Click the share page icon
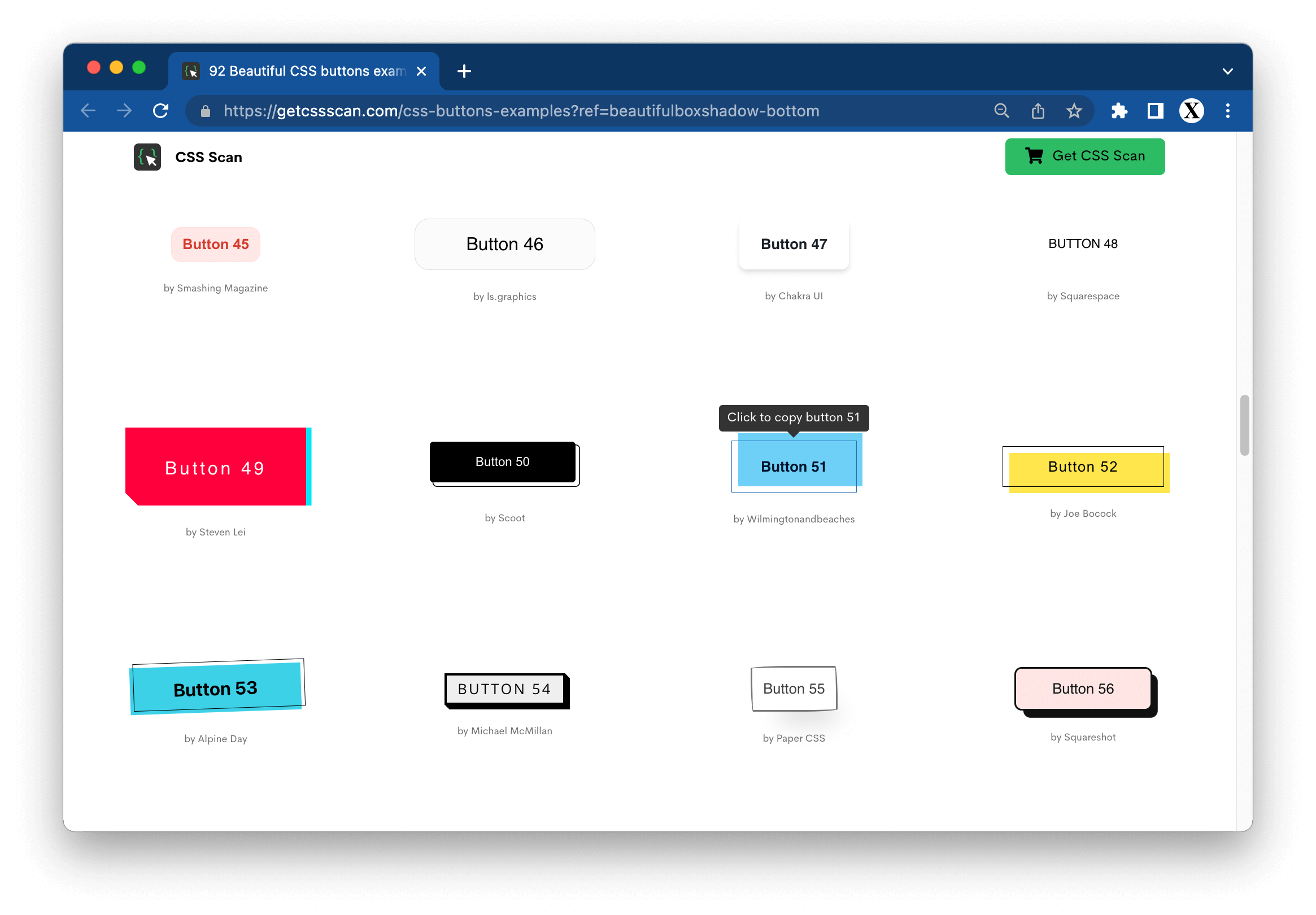 1038,111
